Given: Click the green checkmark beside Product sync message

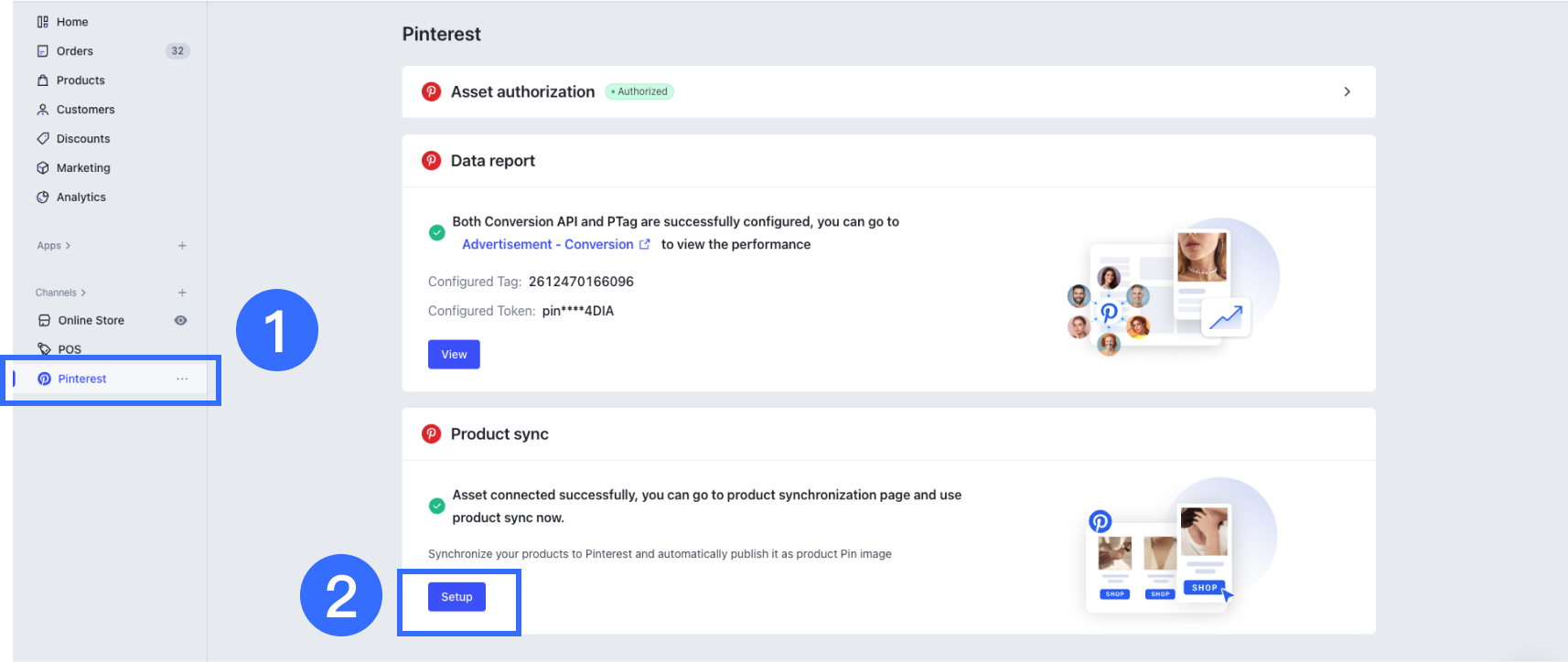Looking at the screenshot, I should (x=436, y=504).
